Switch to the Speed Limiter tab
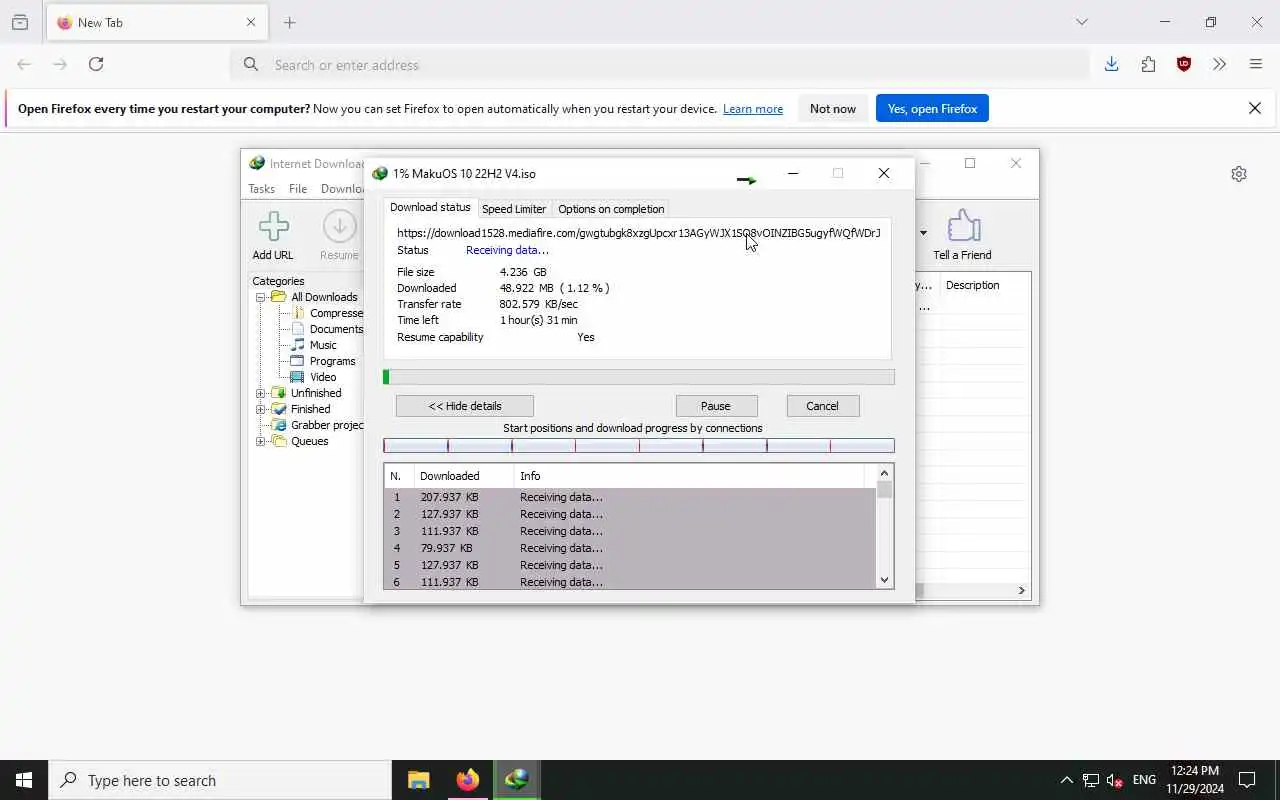Image resolution: width=1280 pixels, height=800 pixels. pos(514,209)
